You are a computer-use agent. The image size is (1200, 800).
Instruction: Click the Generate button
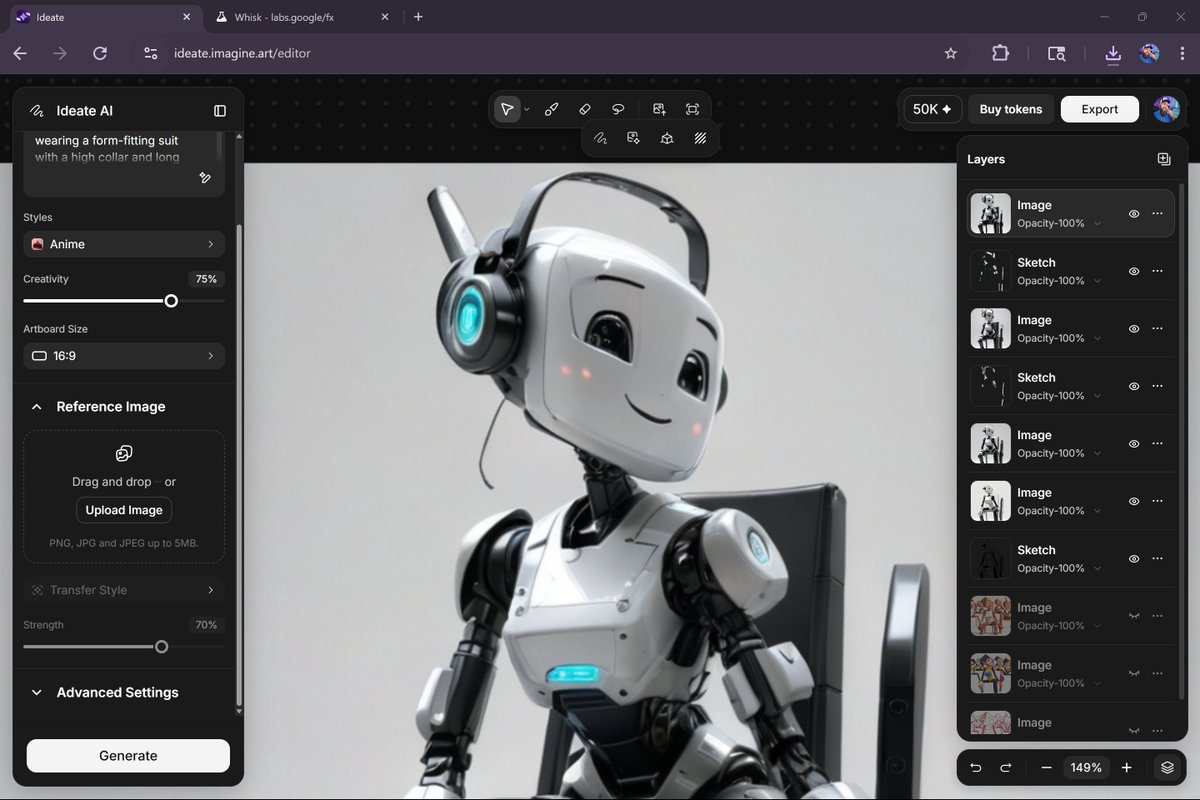click(127, 755)
